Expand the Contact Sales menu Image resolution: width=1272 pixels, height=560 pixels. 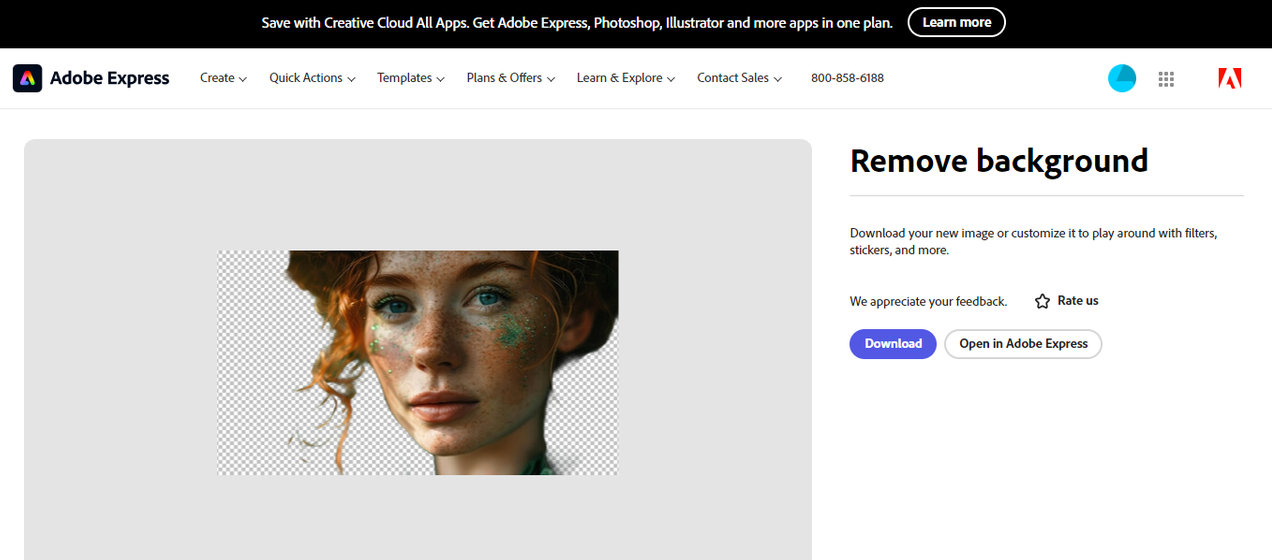[x=739, y=78]
